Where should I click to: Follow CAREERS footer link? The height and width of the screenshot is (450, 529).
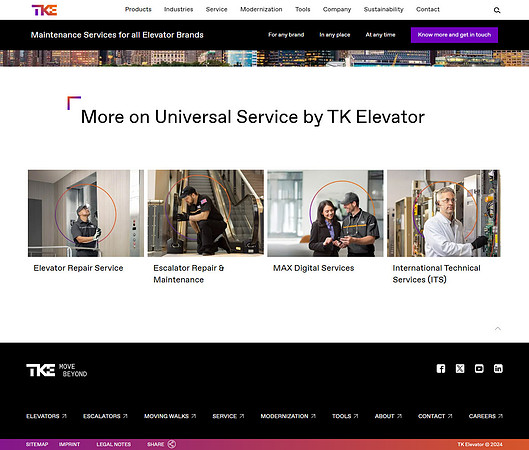click(x=485, y=416)
